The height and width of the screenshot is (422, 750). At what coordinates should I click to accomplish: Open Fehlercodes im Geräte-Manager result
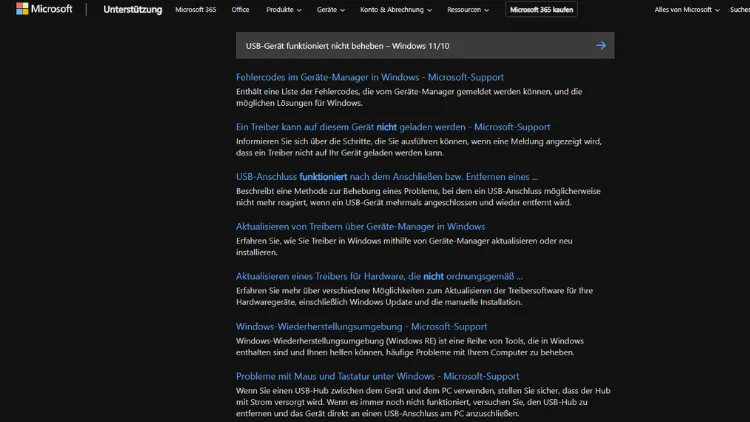click(370, 77)
